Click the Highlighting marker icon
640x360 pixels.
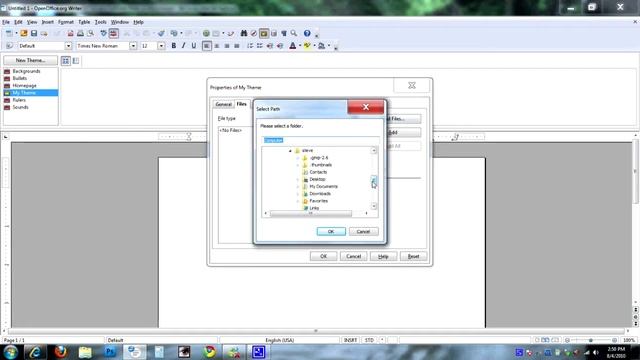(x=307, y=46)
